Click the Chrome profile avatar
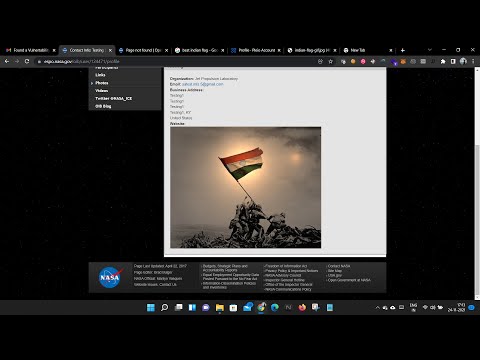 (x=463, y=61)
